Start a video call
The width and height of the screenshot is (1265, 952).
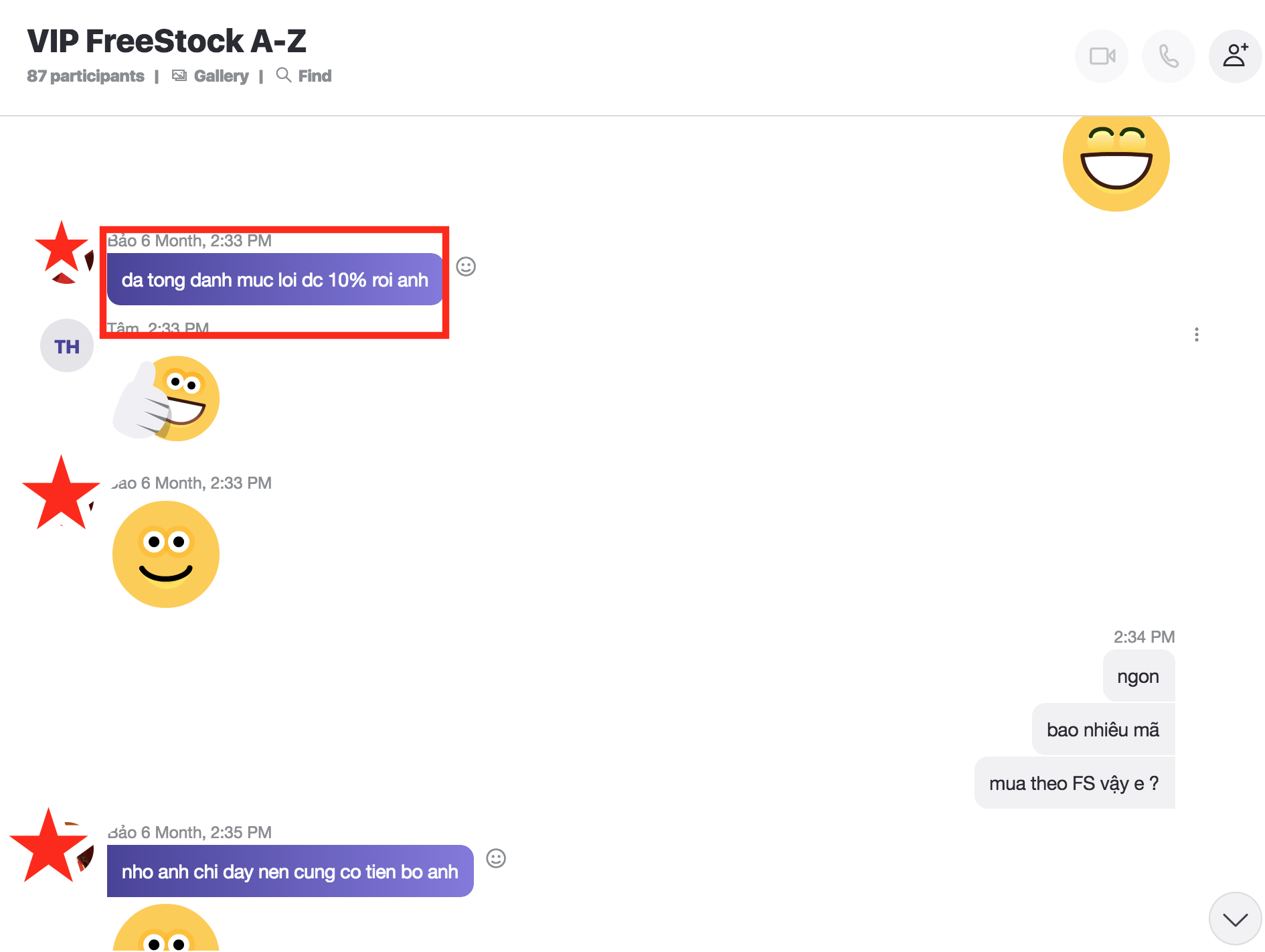tap(1102, 56)
